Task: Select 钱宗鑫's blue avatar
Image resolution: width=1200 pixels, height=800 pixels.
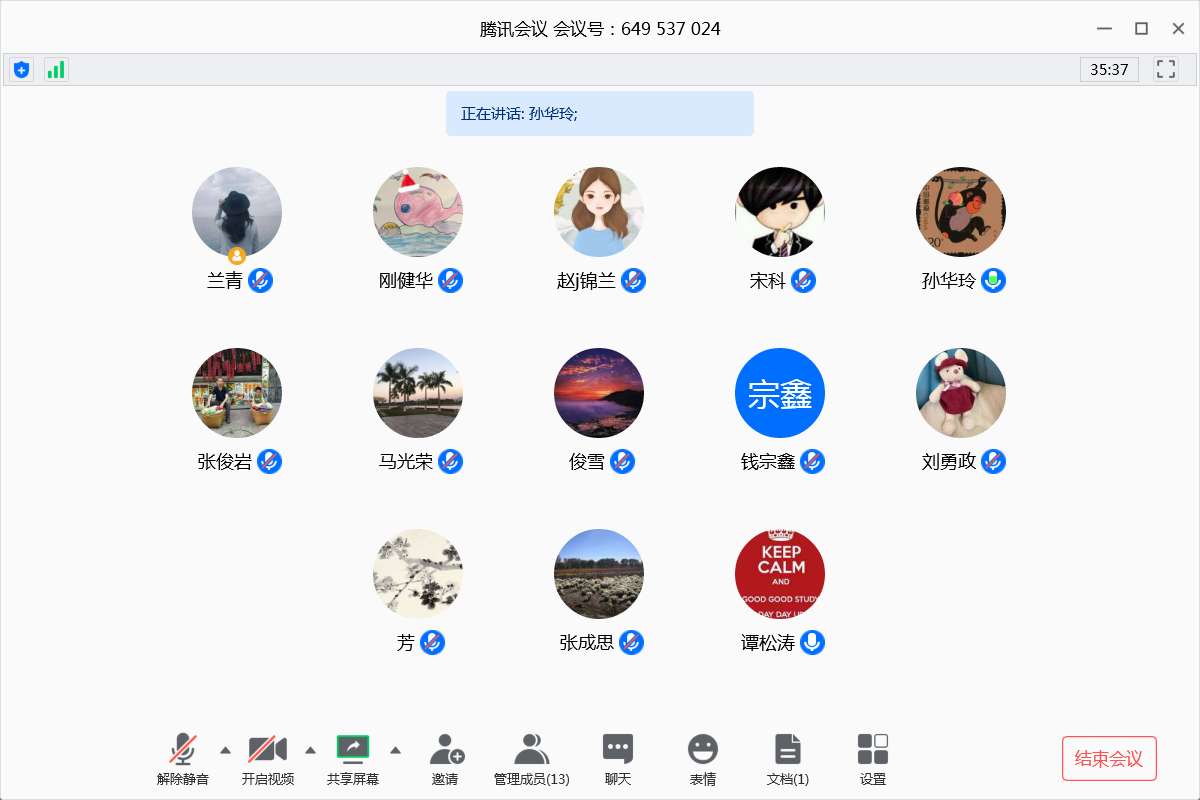Action: pyautogui.click(x=779, y=393)
